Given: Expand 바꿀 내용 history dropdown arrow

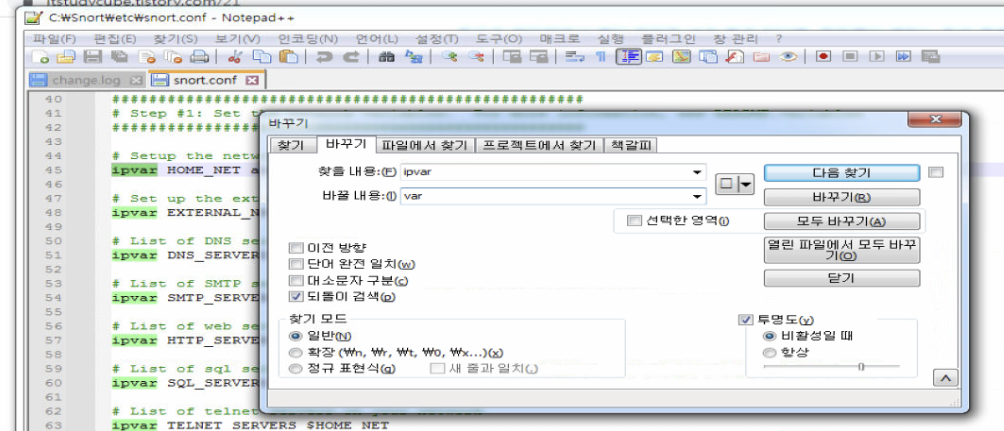Looking at the screenshot, I should (x=696, y=197).
